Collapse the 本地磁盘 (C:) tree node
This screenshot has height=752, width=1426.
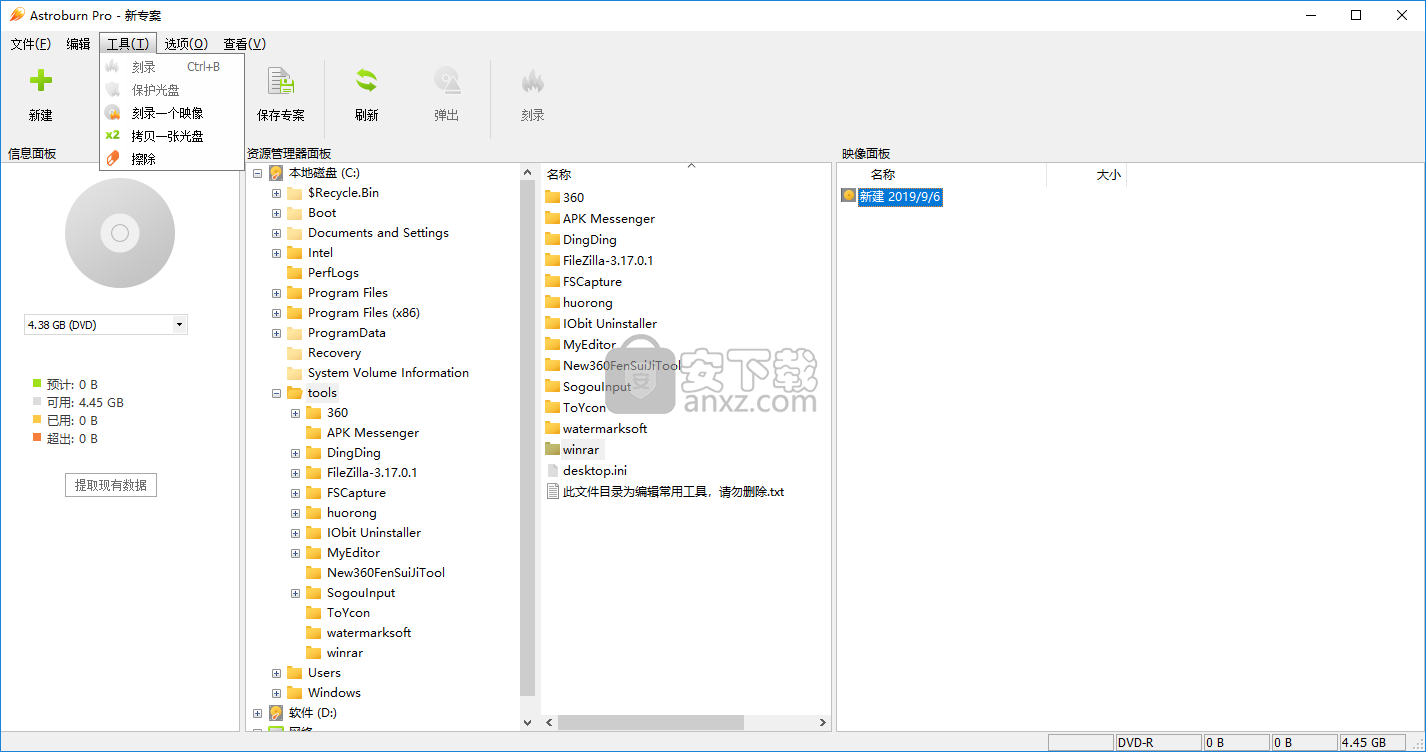[258, 173]
